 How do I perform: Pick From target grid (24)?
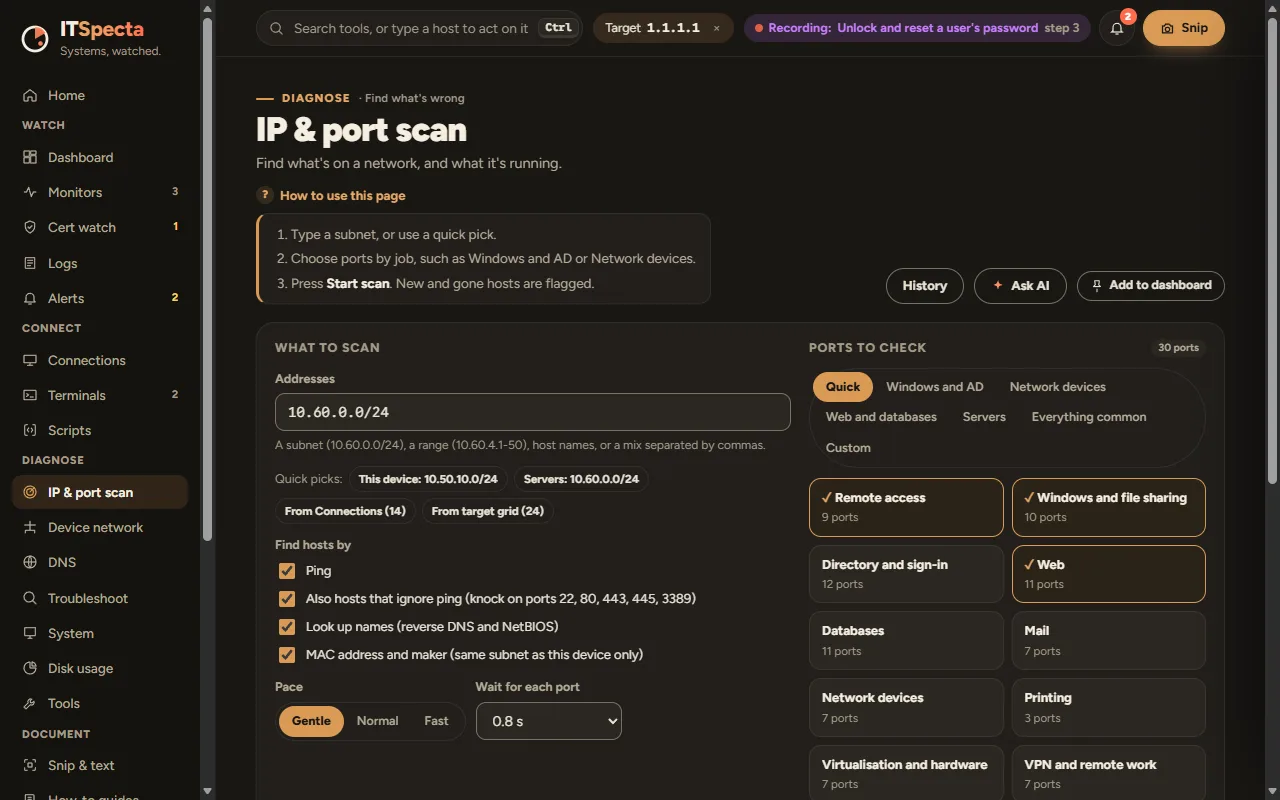(488, 511)
